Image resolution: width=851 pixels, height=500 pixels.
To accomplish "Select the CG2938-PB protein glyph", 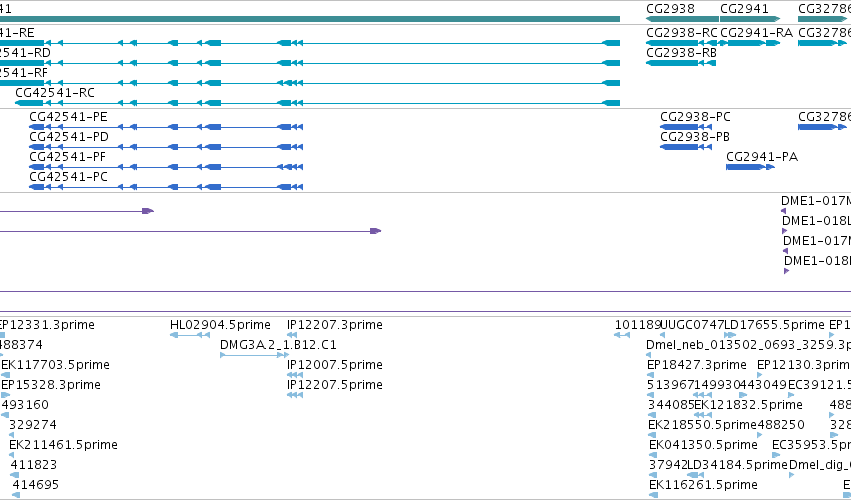I will point(686,147).
